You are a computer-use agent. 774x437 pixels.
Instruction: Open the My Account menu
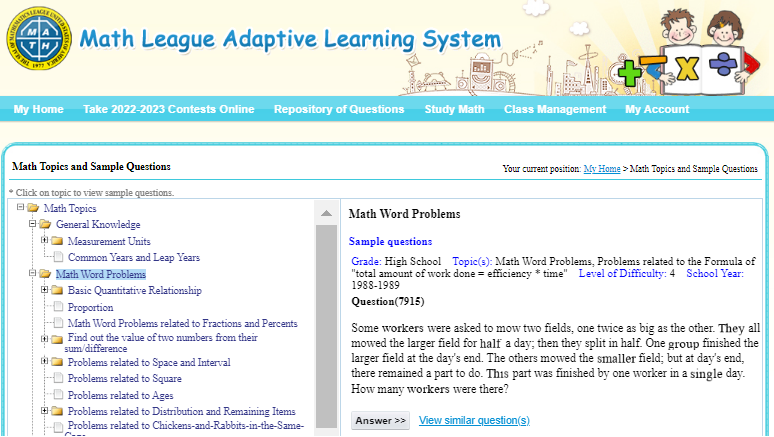pos(657,109)
